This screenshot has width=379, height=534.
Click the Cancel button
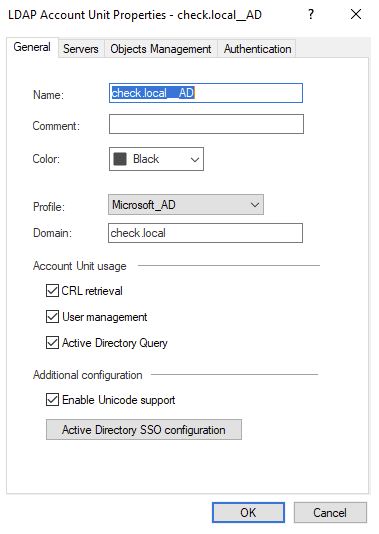coord(330,513)
